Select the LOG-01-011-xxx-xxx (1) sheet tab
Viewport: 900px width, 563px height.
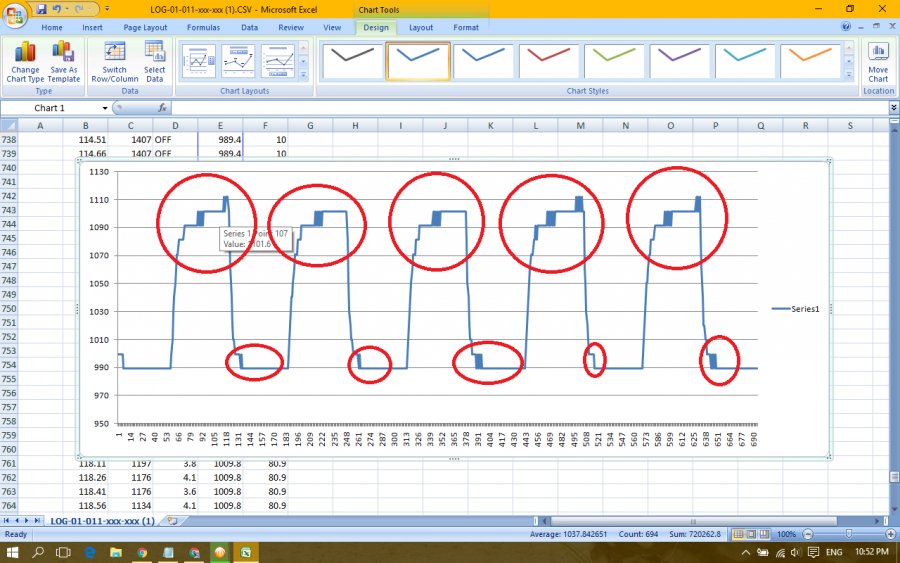[x=101, y=521]
